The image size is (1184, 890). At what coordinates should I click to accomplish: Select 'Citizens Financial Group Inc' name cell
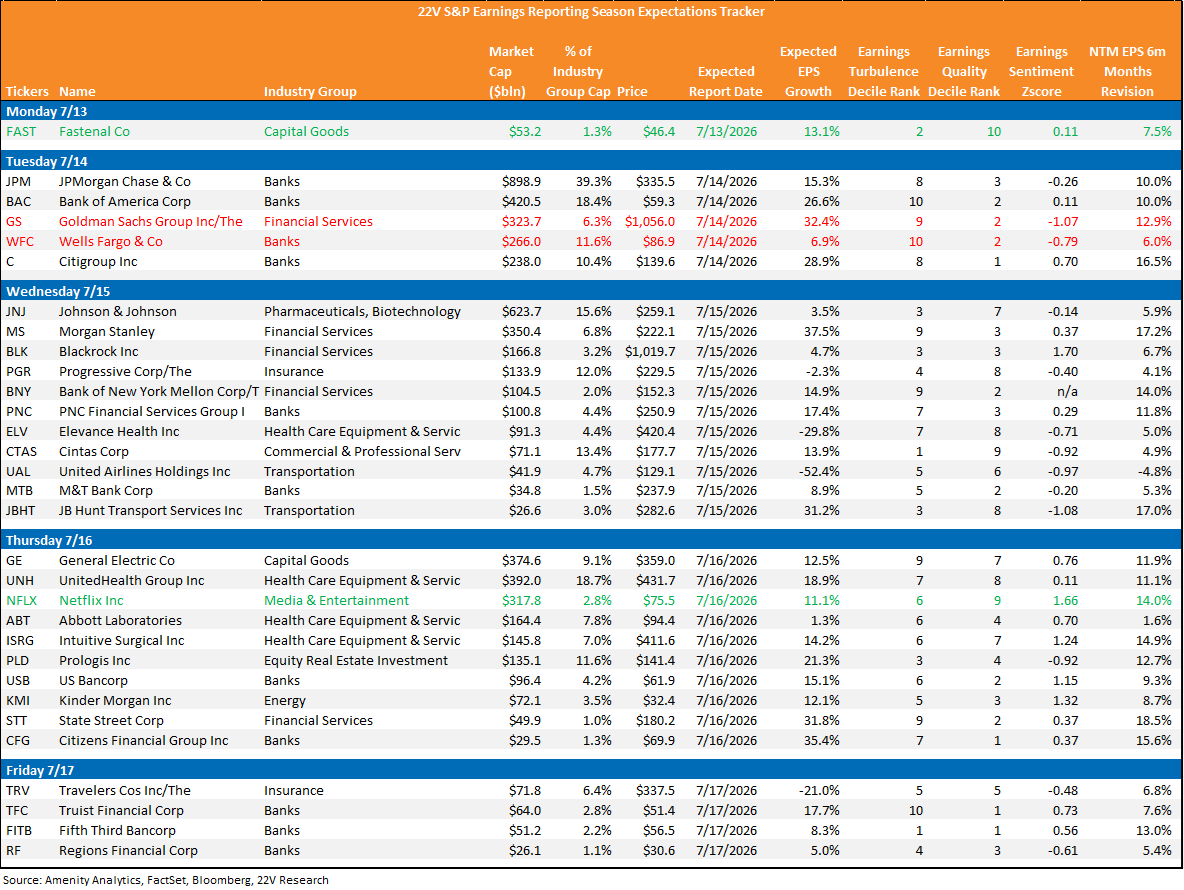[143, 741]
